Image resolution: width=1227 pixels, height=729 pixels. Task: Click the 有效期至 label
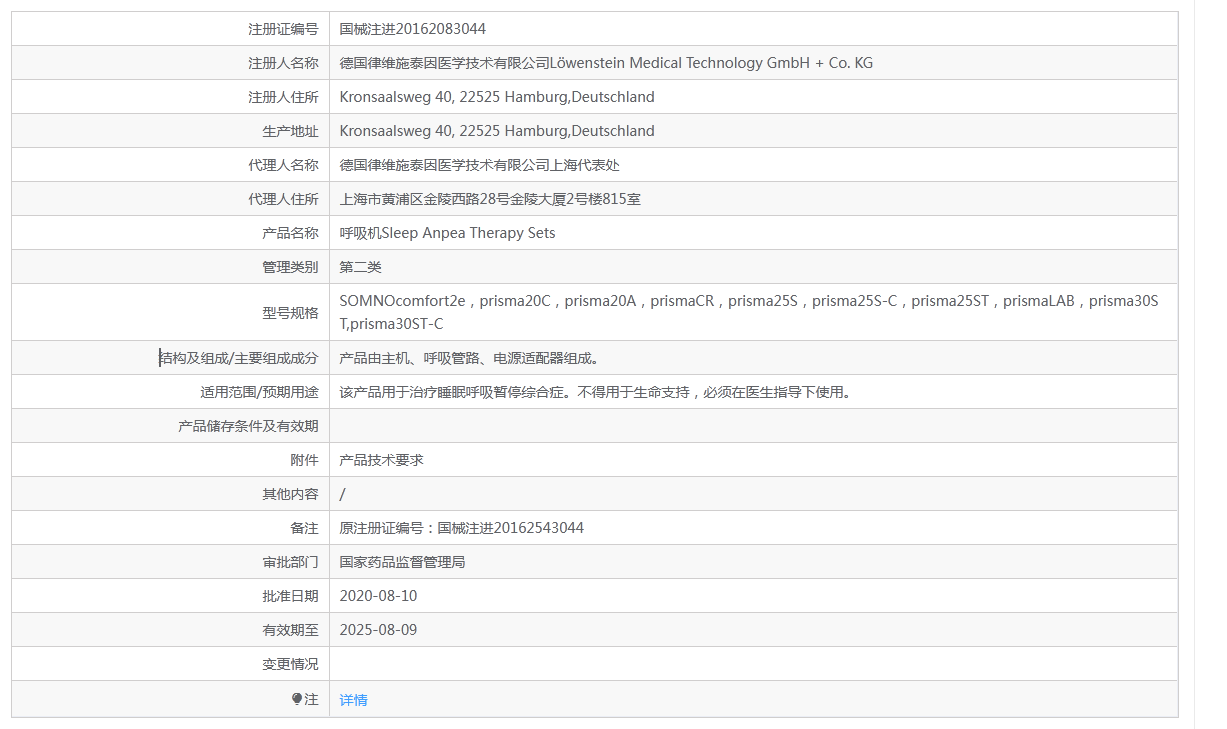(x=290, y=630)
